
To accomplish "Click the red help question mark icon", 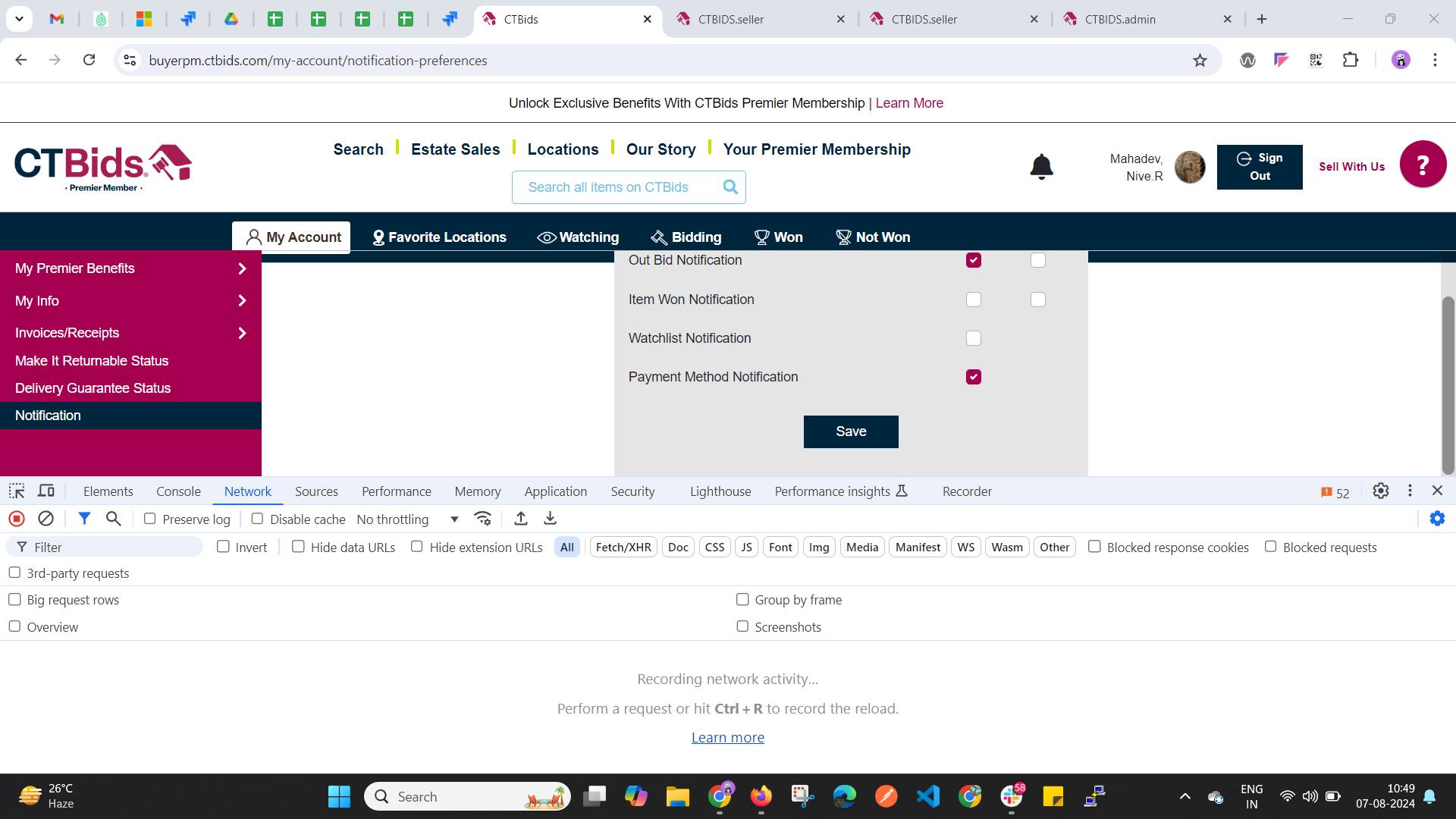I will tap(1423, 164).
